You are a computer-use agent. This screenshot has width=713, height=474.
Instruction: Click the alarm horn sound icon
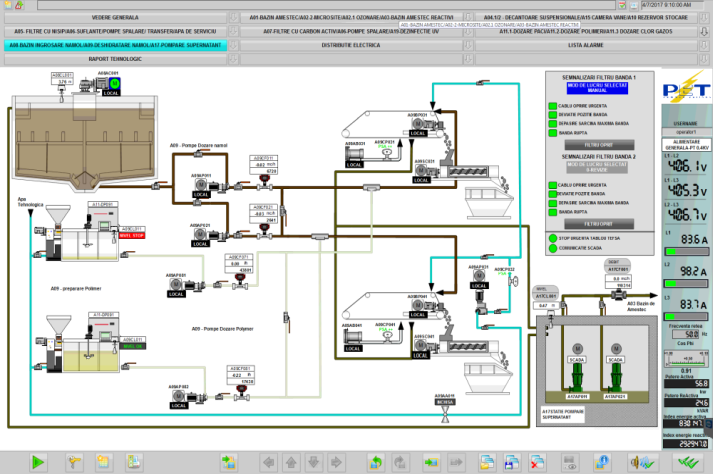point(642,463)
